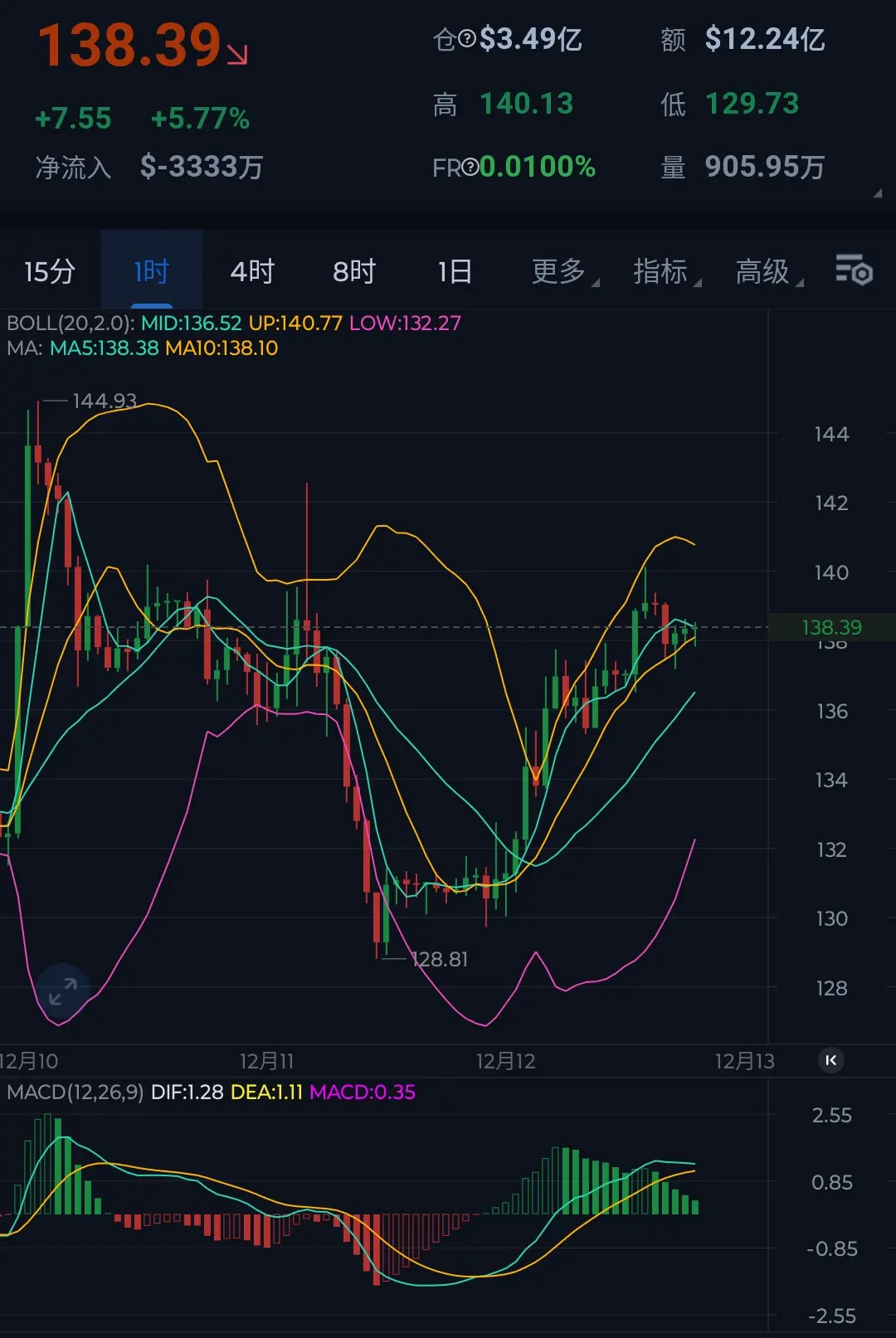Select the 1时 timeframe tab

pos(152,271)
